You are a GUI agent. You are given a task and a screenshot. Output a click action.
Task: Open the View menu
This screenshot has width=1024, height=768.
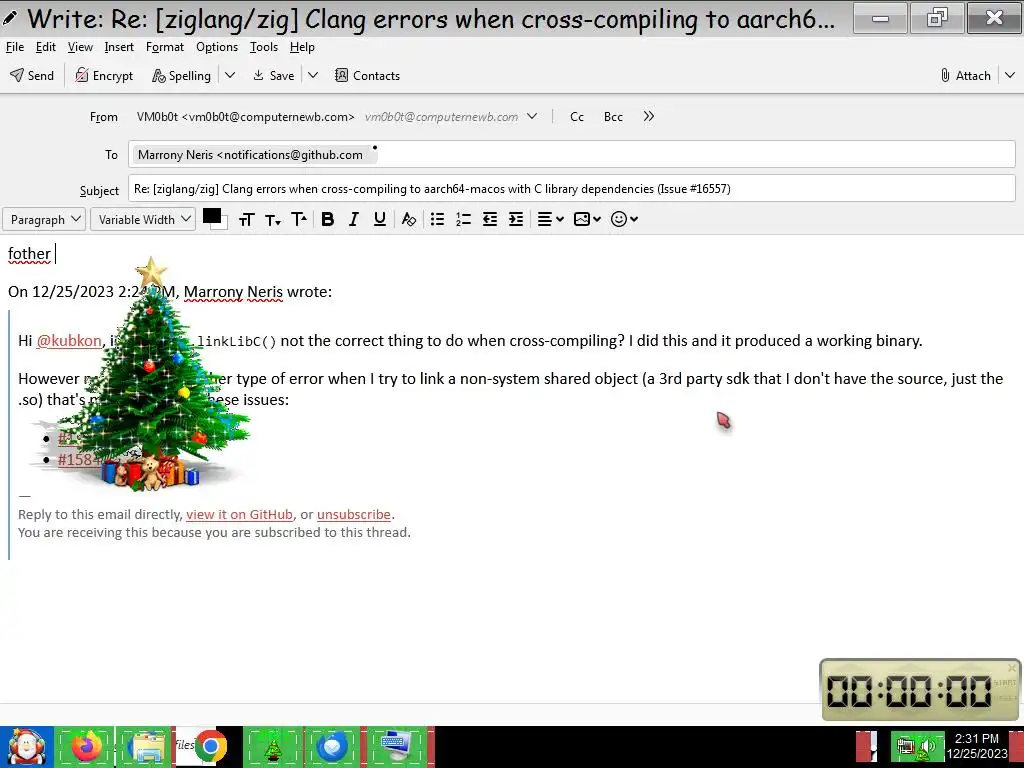pos(80,47)
